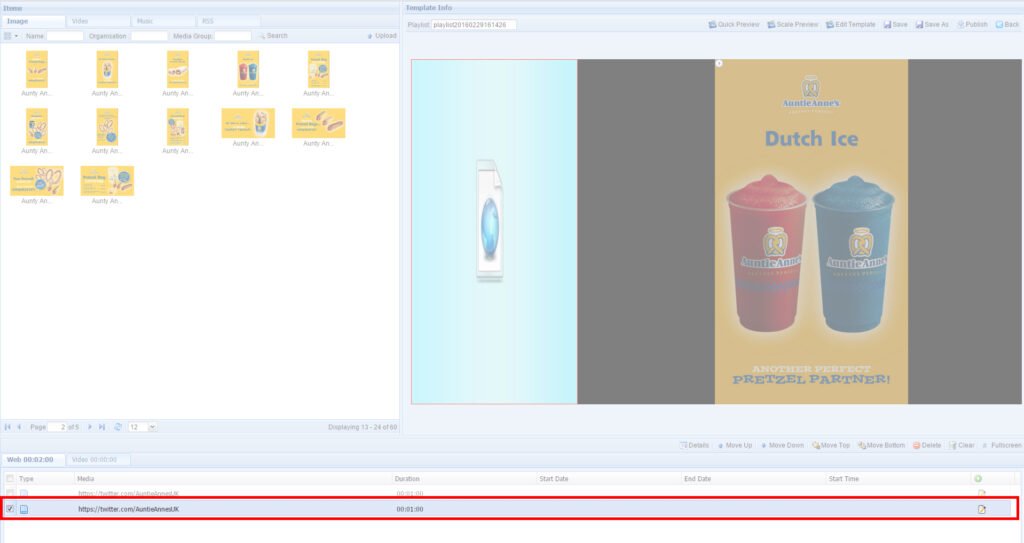
Task: Open the view mode dropdown next to Name
Action: (10, 36)
